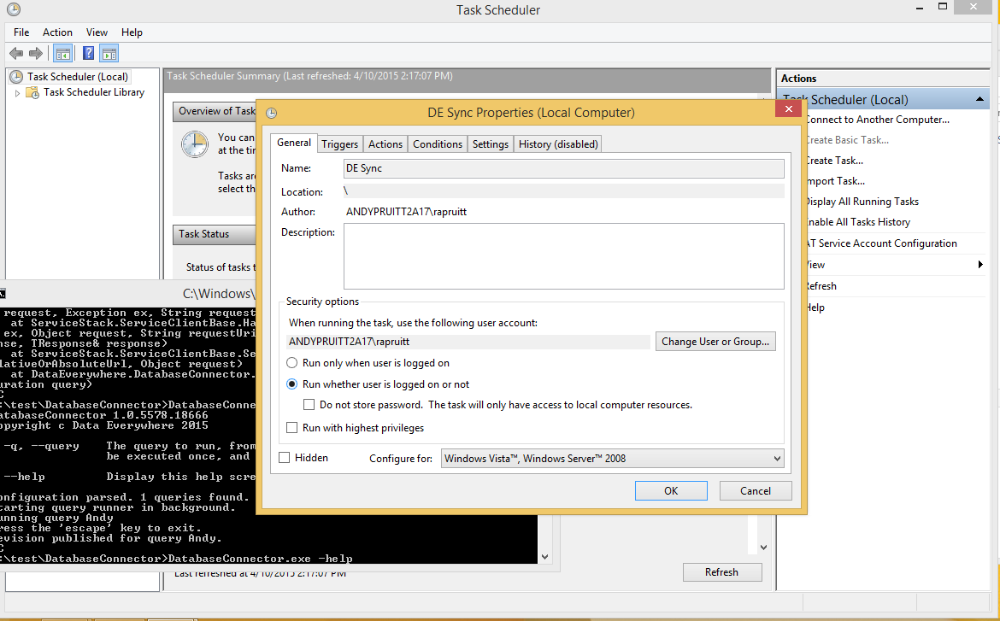Click the overview clock image in summary pane
Image resolution: width=1000 pixels, height=621 pixels.
point(194,145)
